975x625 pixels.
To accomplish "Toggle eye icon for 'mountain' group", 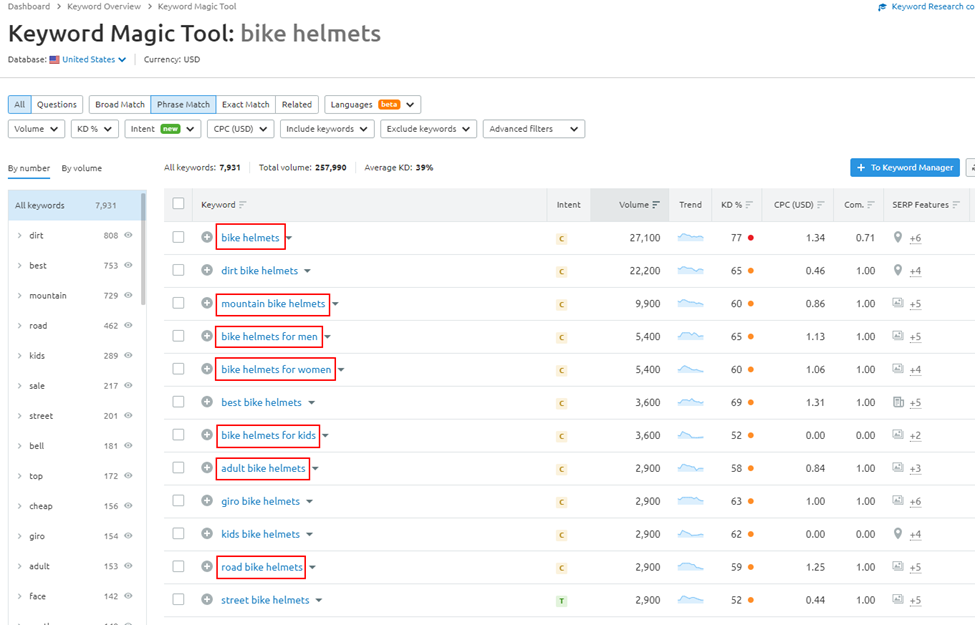I will click(128, 295).
